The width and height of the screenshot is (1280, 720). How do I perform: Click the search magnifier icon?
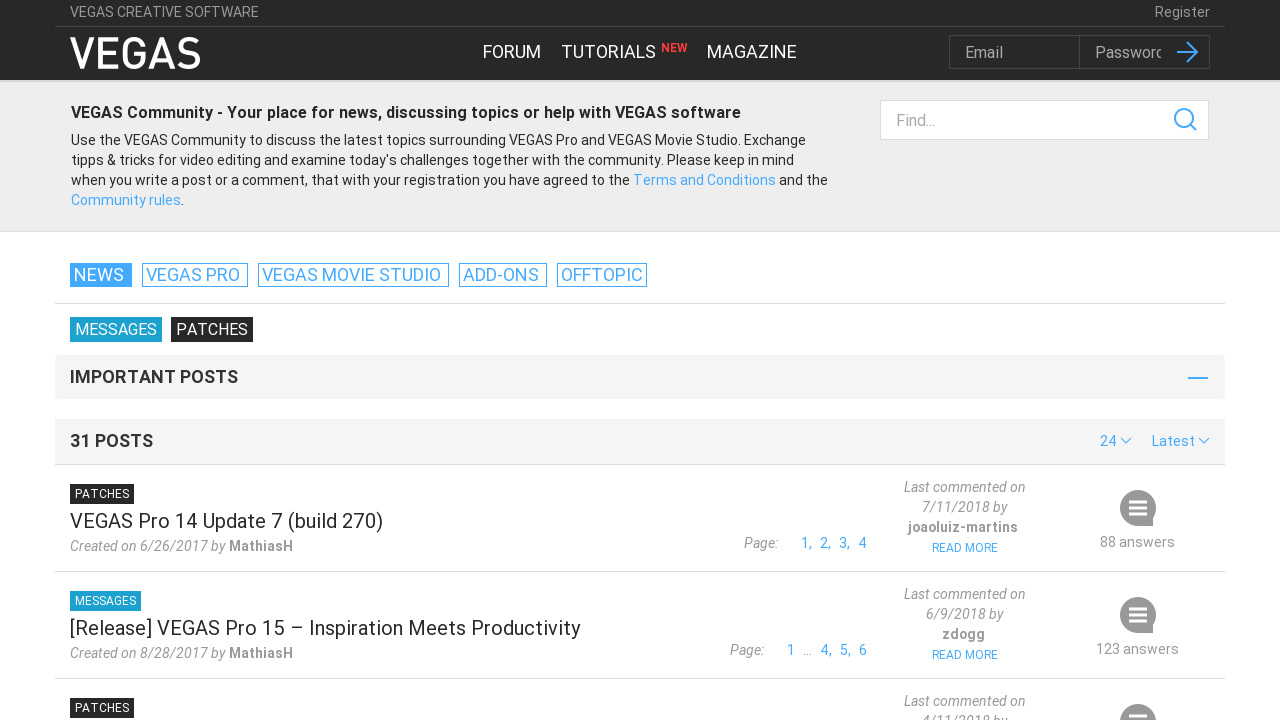1185,120
